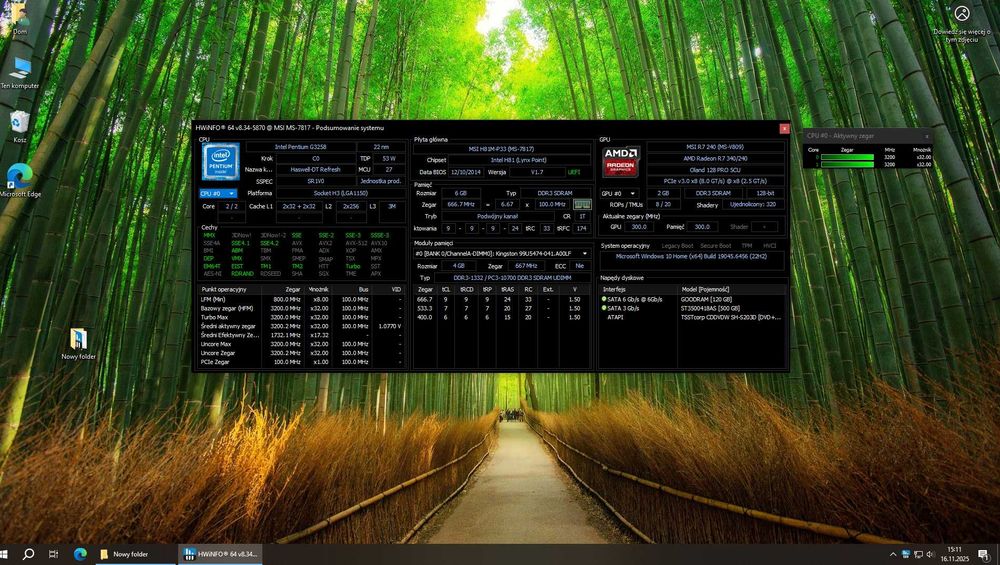
Task: Open Ten komputer desktop icon
Action: (x=20, y=73)
